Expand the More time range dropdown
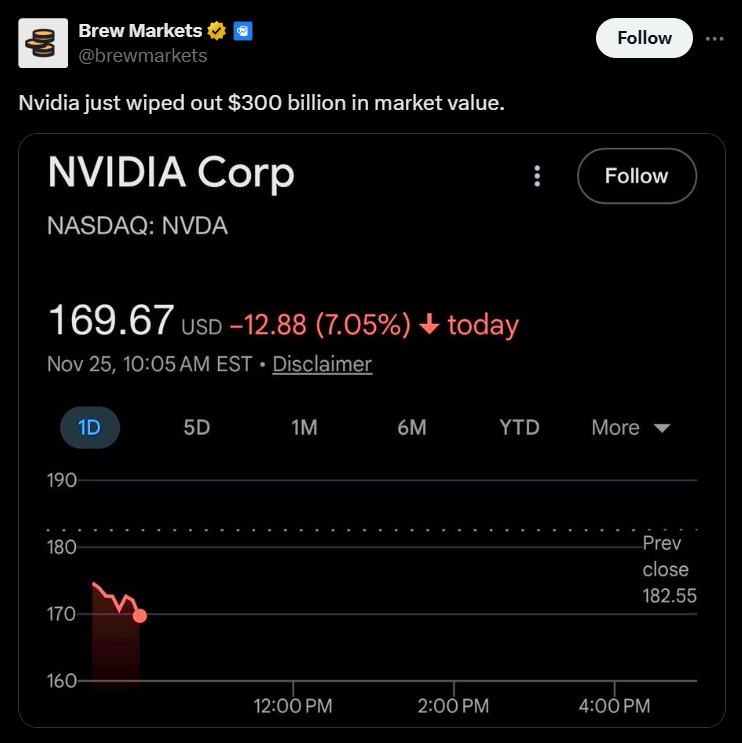Screen dimensions: 742x743 pos(631,428)
